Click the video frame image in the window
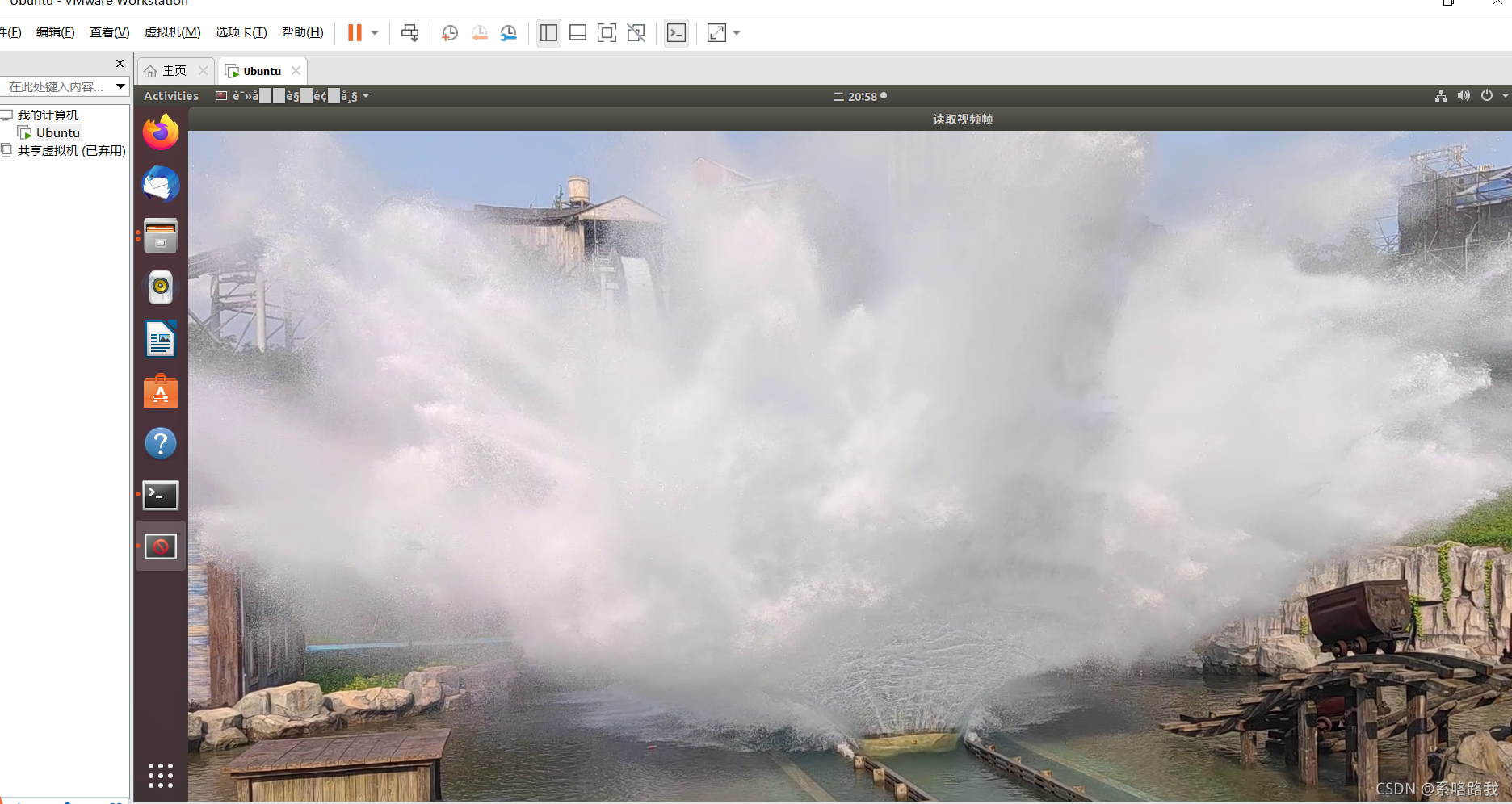 point(850,467)
